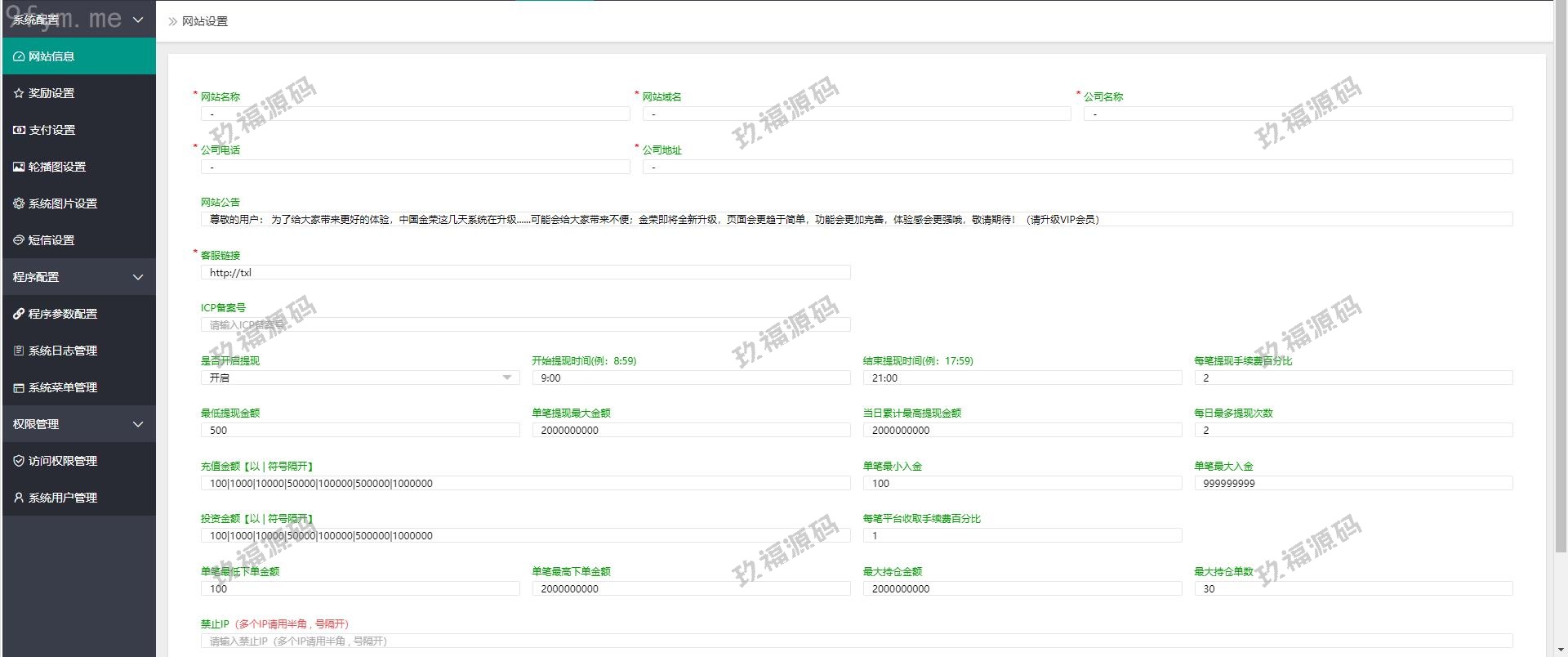Image resolution: width=1568 pixels, height=657 pixels.
Task: Click the shield icon for 访问权限管理
Action: [19, 461]
